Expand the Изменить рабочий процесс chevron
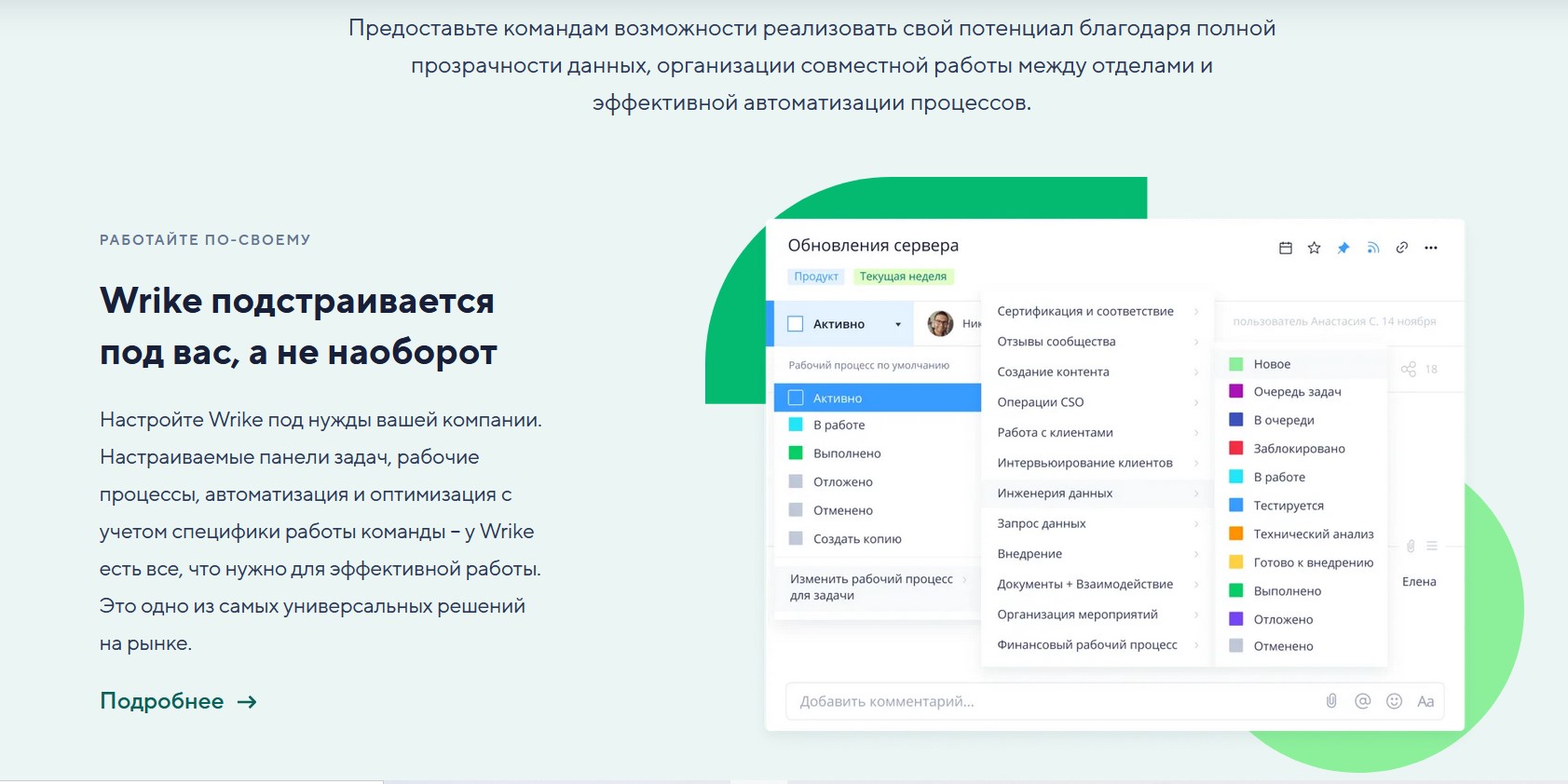 964,579
